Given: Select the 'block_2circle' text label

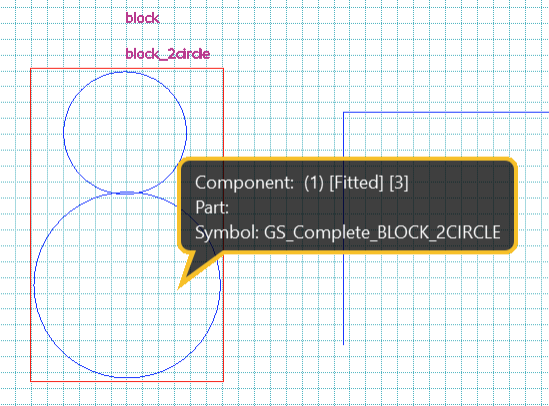Looking at the screenshot, I should (168, 54).
